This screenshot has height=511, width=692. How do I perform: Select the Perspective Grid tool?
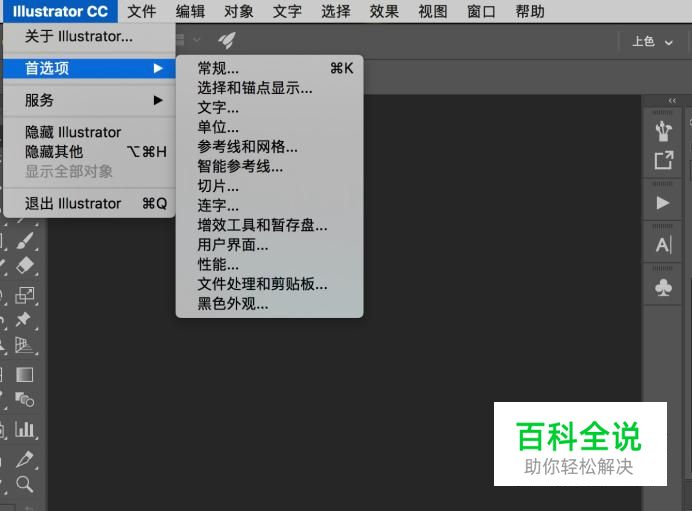24,346
